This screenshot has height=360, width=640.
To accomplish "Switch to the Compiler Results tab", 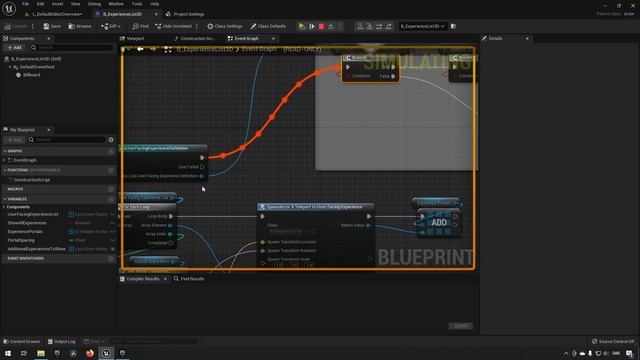I will point(142,279).
